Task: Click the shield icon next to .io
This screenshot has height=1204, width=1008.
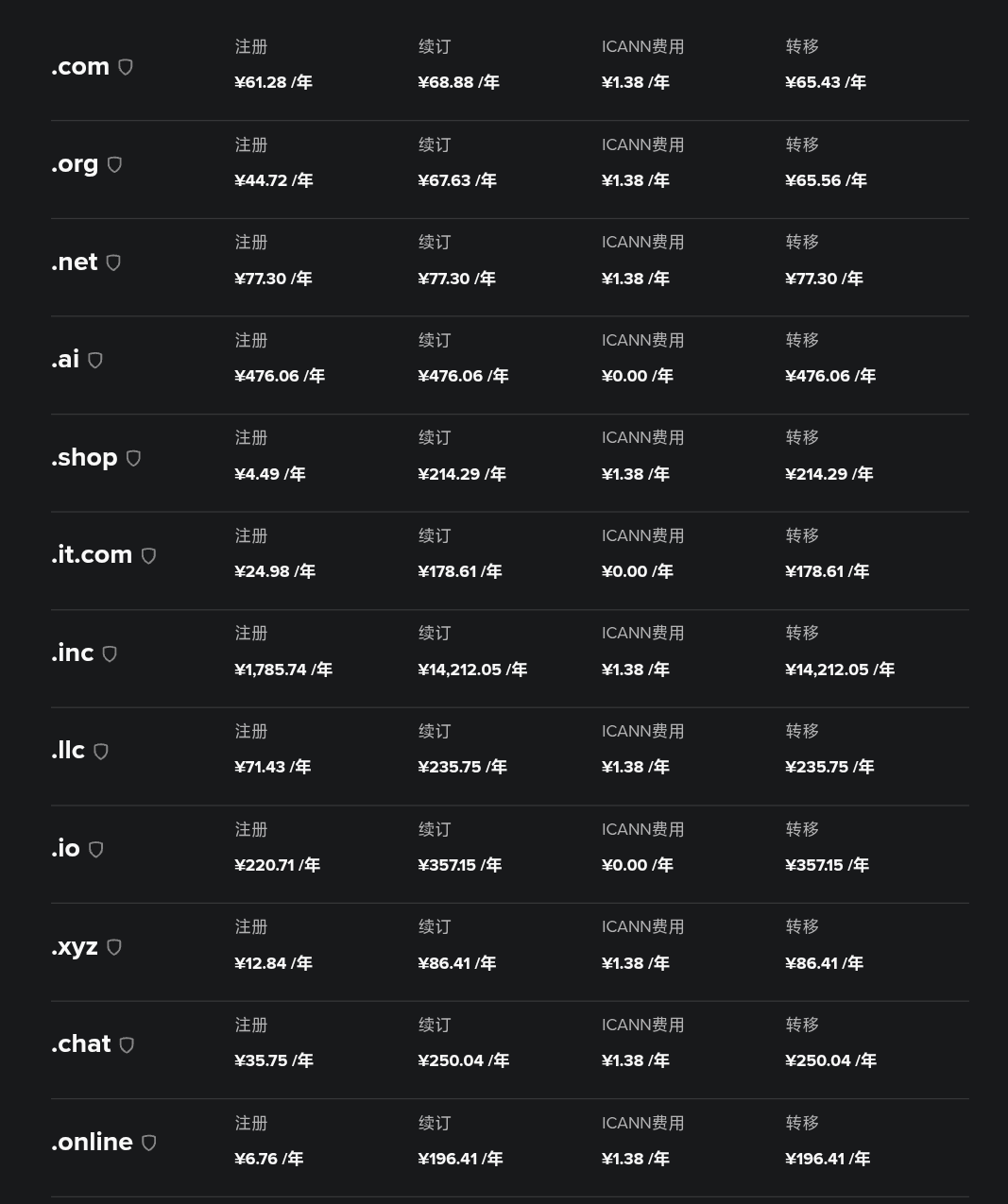Action: (95, 849)
